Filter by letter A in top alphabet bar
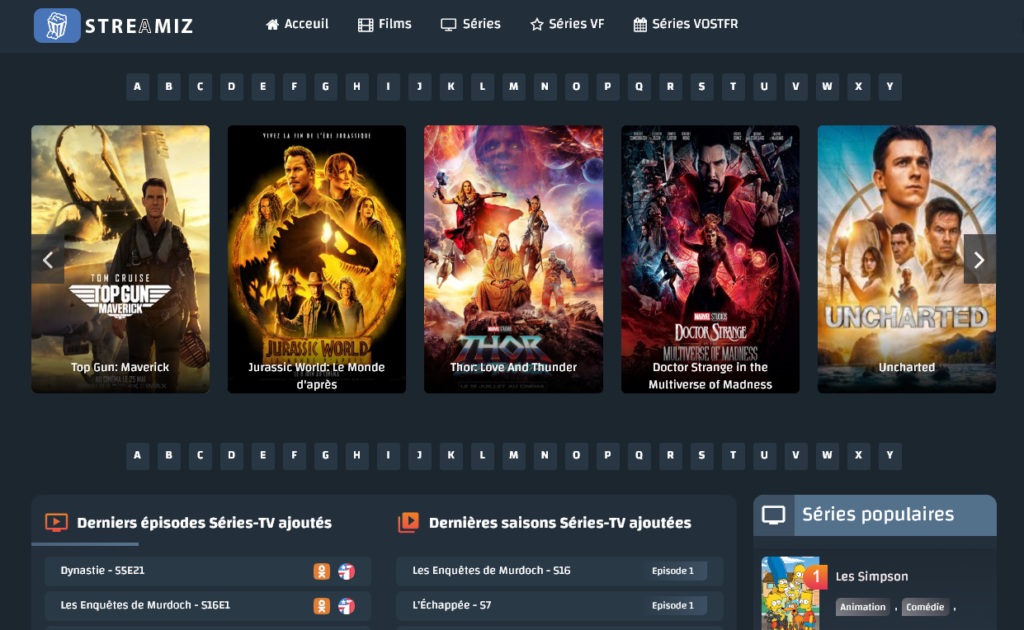Screen dimensions: 1024x630 click(x=137, y=87)
